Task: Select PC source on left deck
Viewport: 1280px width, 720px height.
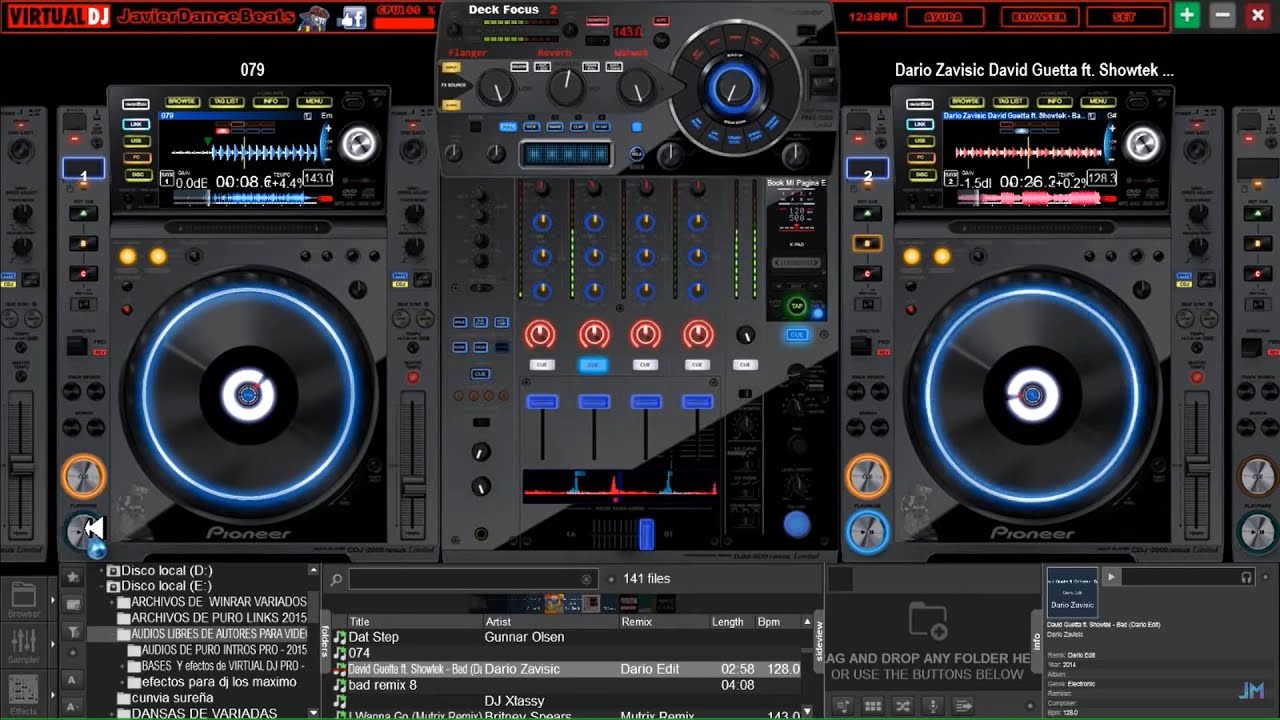Action: click(136, 158)
